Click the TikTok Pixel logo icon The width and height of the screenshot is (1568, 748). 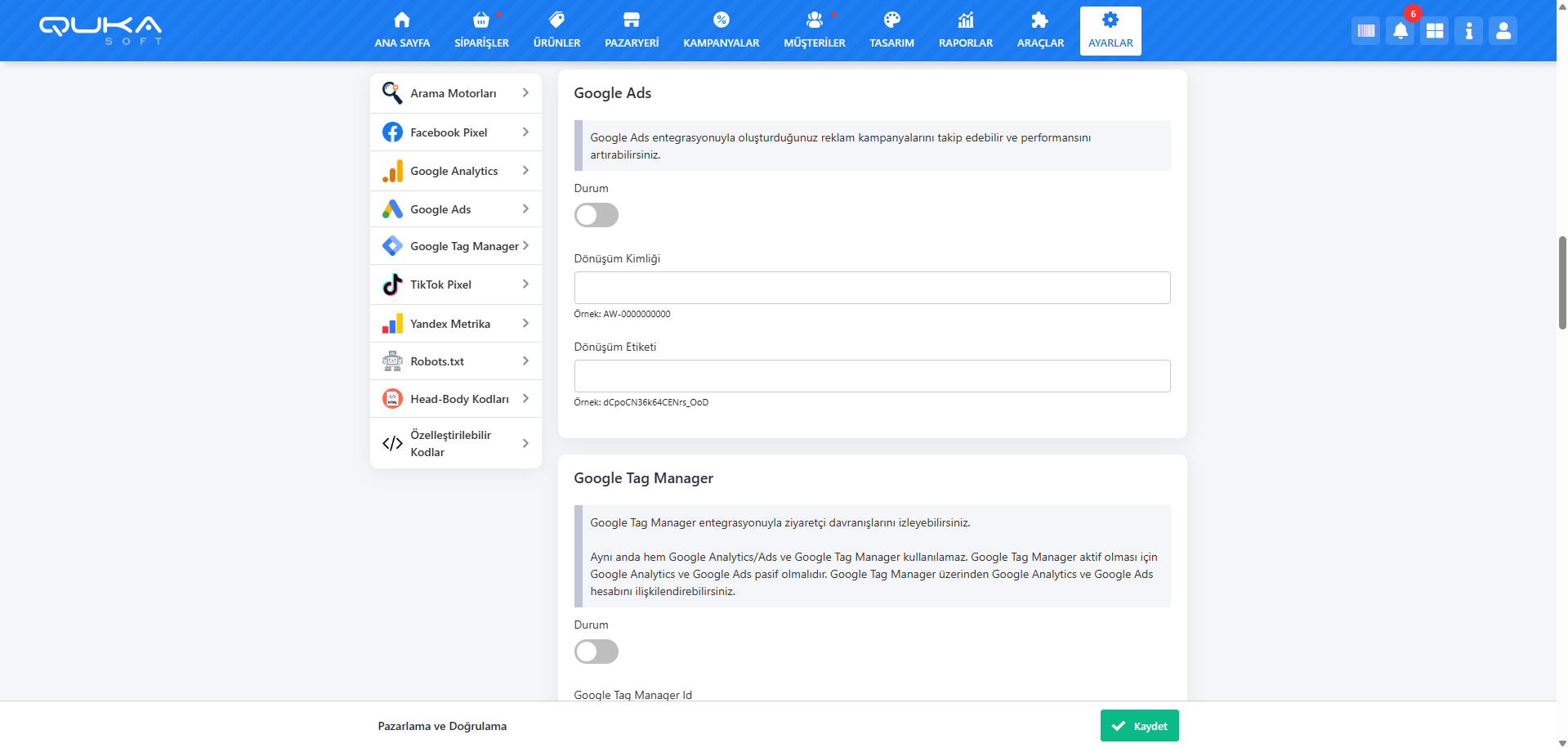(x=392, y=284)
